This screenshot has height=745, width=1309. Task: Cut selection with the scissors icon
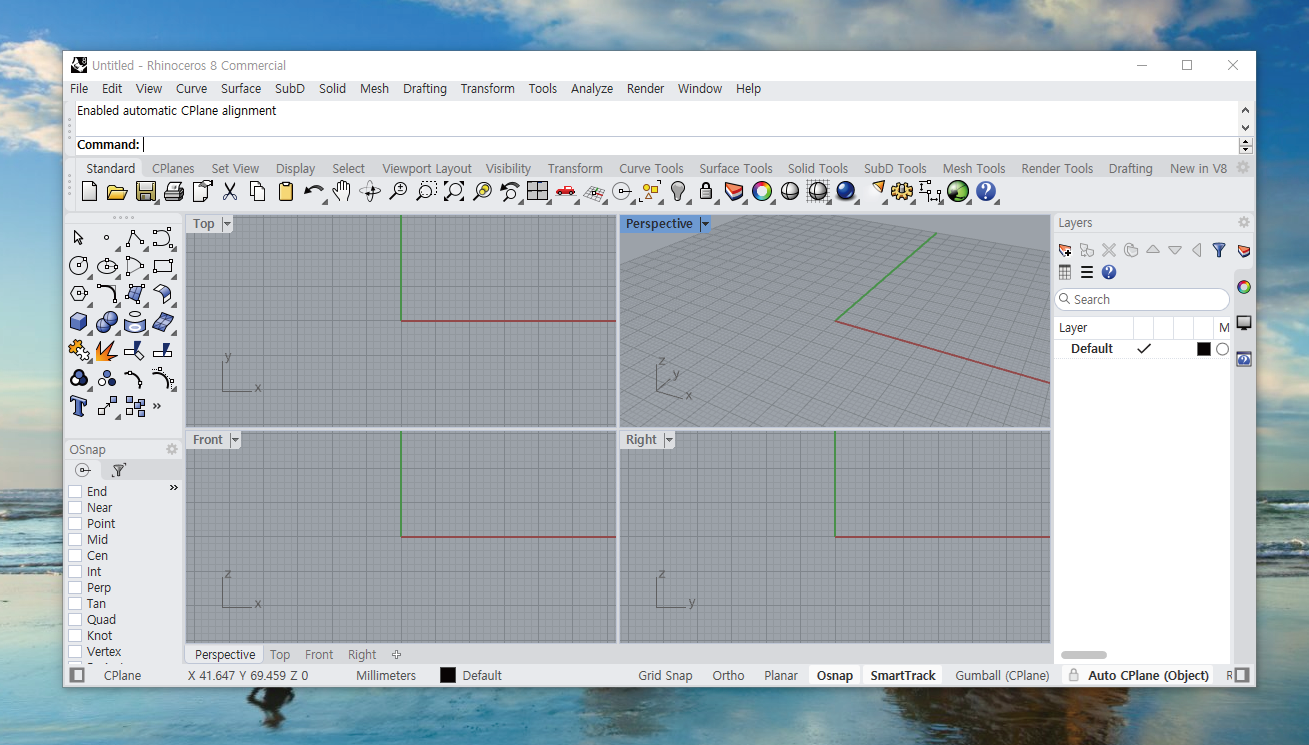click(229, 192)
